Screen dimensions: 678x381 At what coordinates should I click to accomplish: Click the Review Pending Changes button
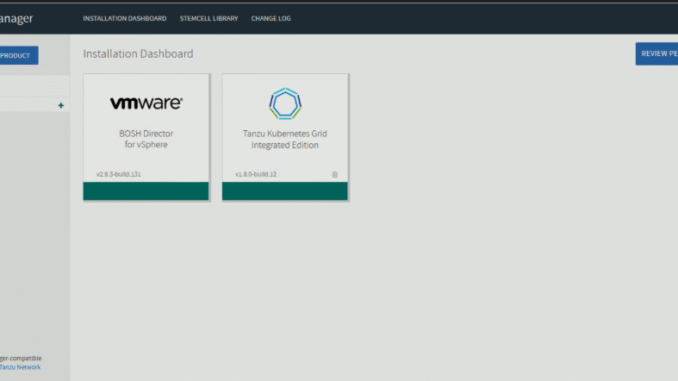coord(657,54)
